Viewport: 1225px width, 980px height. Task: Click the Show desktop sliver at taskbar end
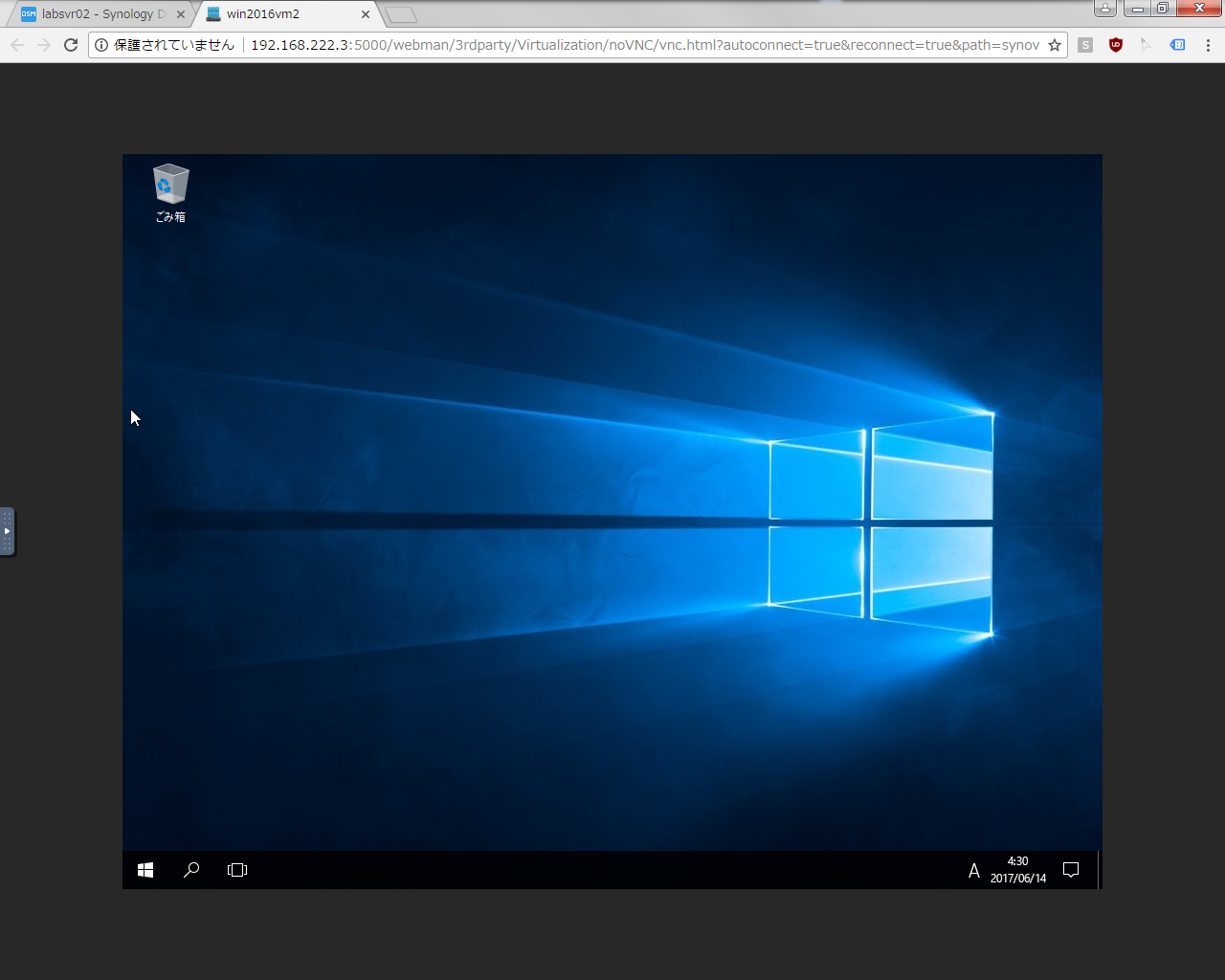coord(1100,870)
